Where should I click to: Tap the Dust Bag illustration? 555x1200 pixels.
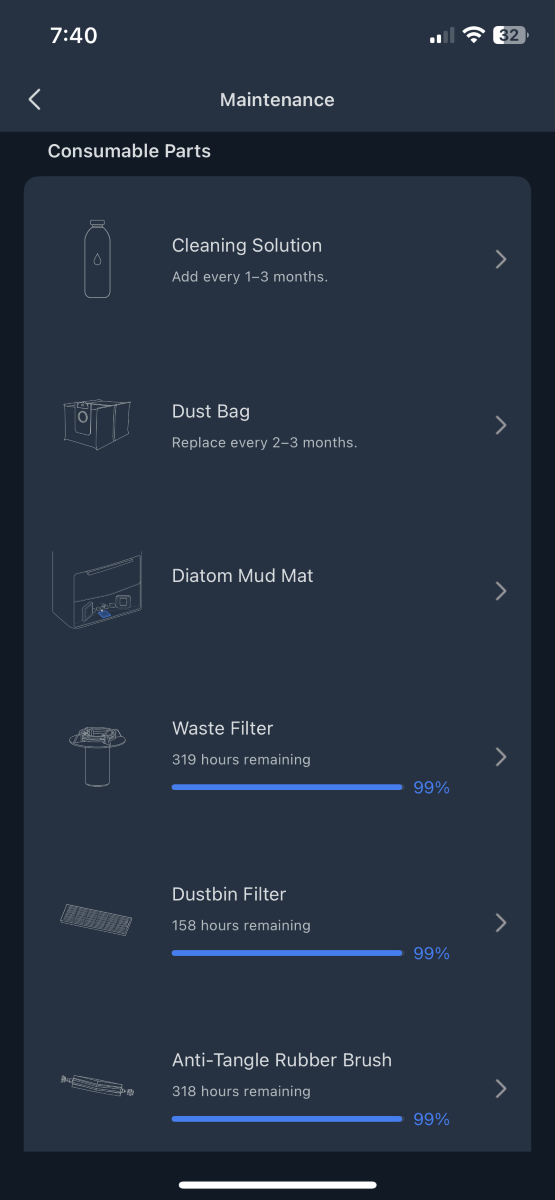point(97,424)
